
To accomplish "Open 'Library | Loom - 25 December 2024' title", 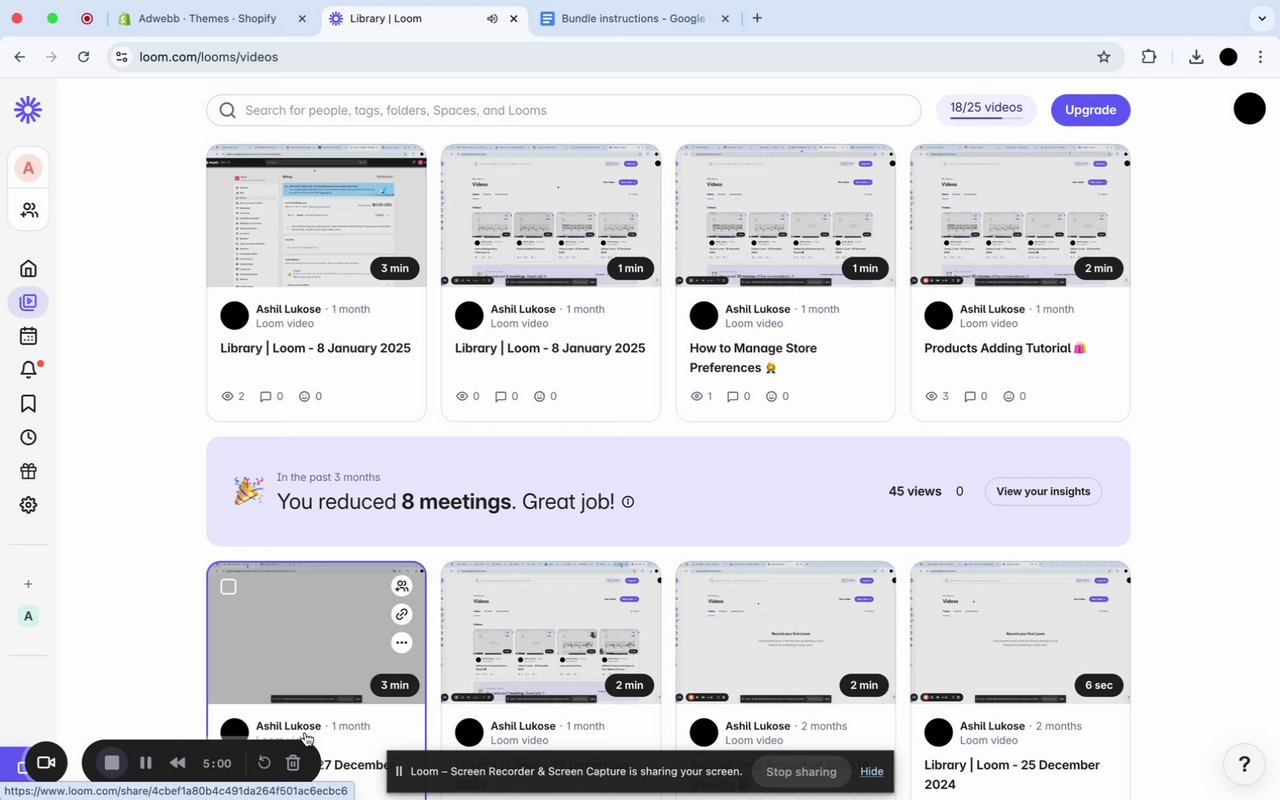I will 1012,774.
